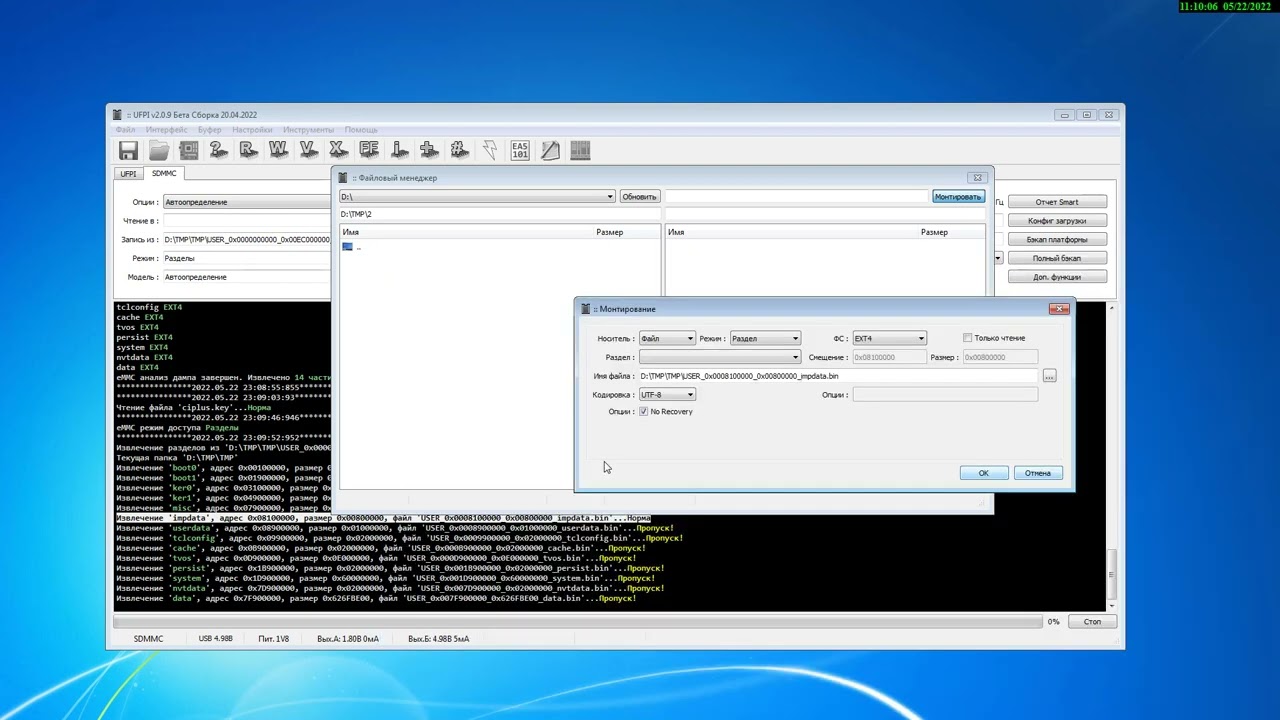Open the Буфер menu
The width and height of the screenshot is (1280, 720).
coord(209,130)
